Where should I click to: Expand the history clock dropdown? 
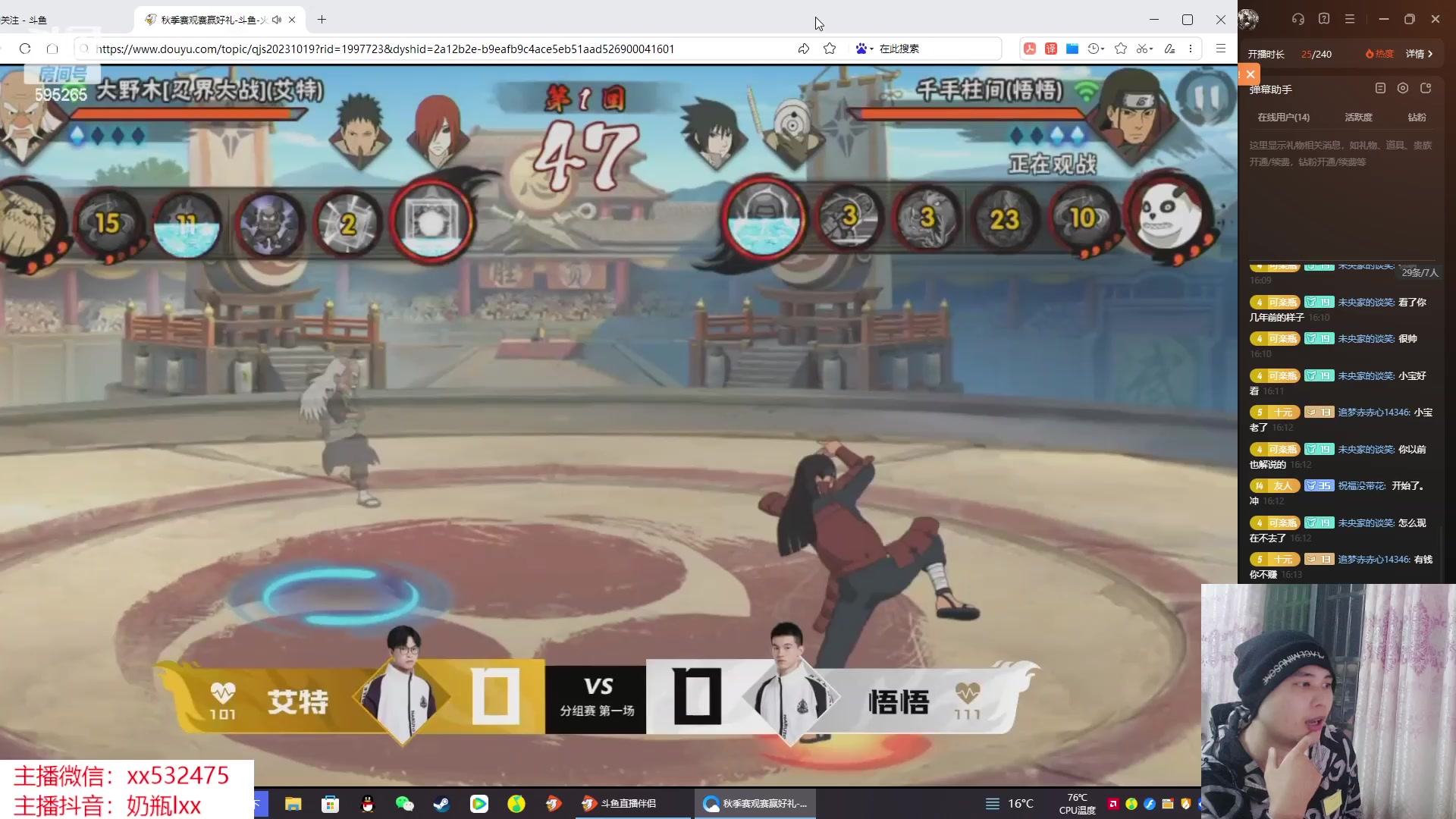pos(1096,49)
